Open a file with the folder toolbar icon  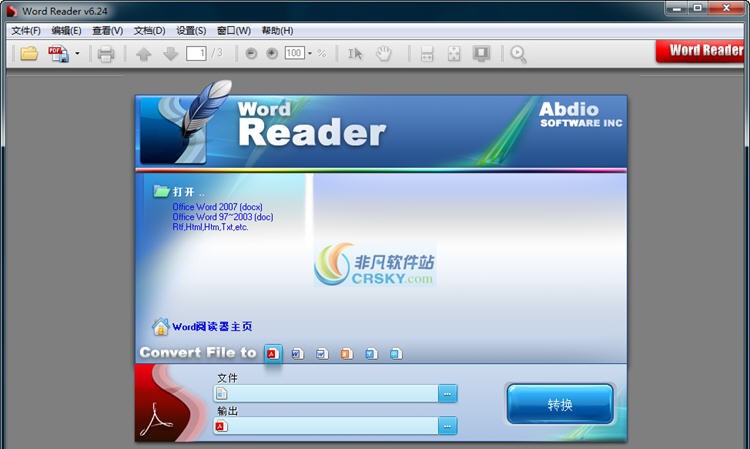[x=29, y=54]
